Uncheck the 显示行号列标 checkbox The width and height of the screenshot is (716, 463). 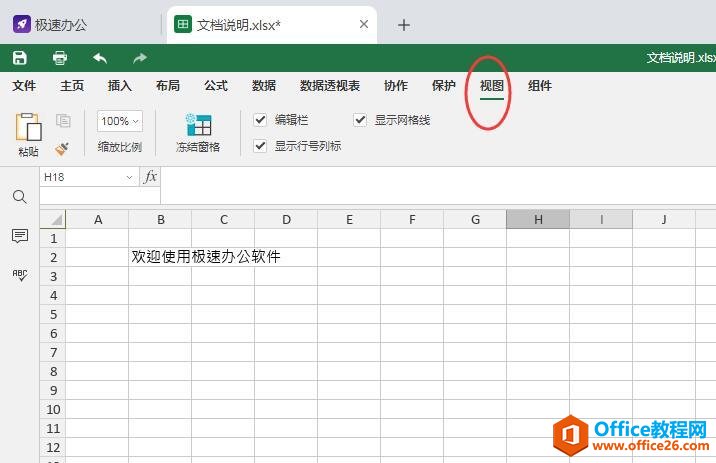tap(260, 146)
